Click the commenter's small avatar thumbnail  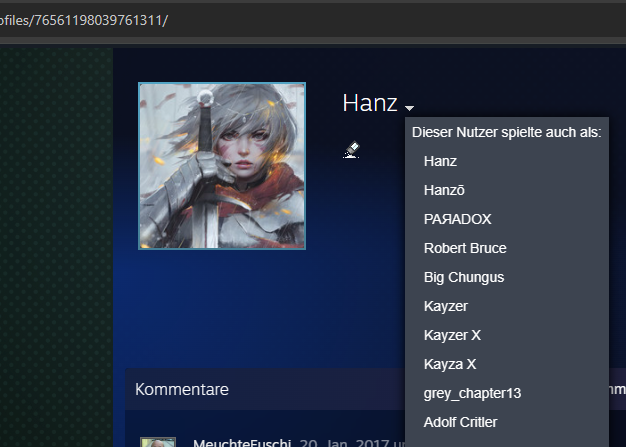pyautogui.click(x=158, y=442)
